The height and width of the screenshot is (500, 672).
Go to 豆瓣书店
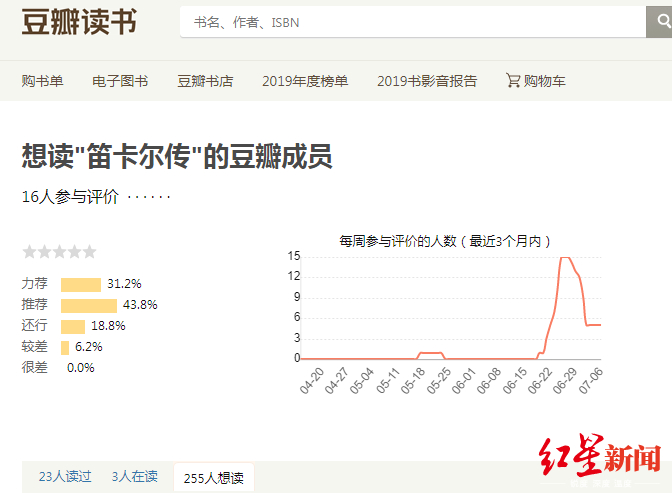coord(205,81)
